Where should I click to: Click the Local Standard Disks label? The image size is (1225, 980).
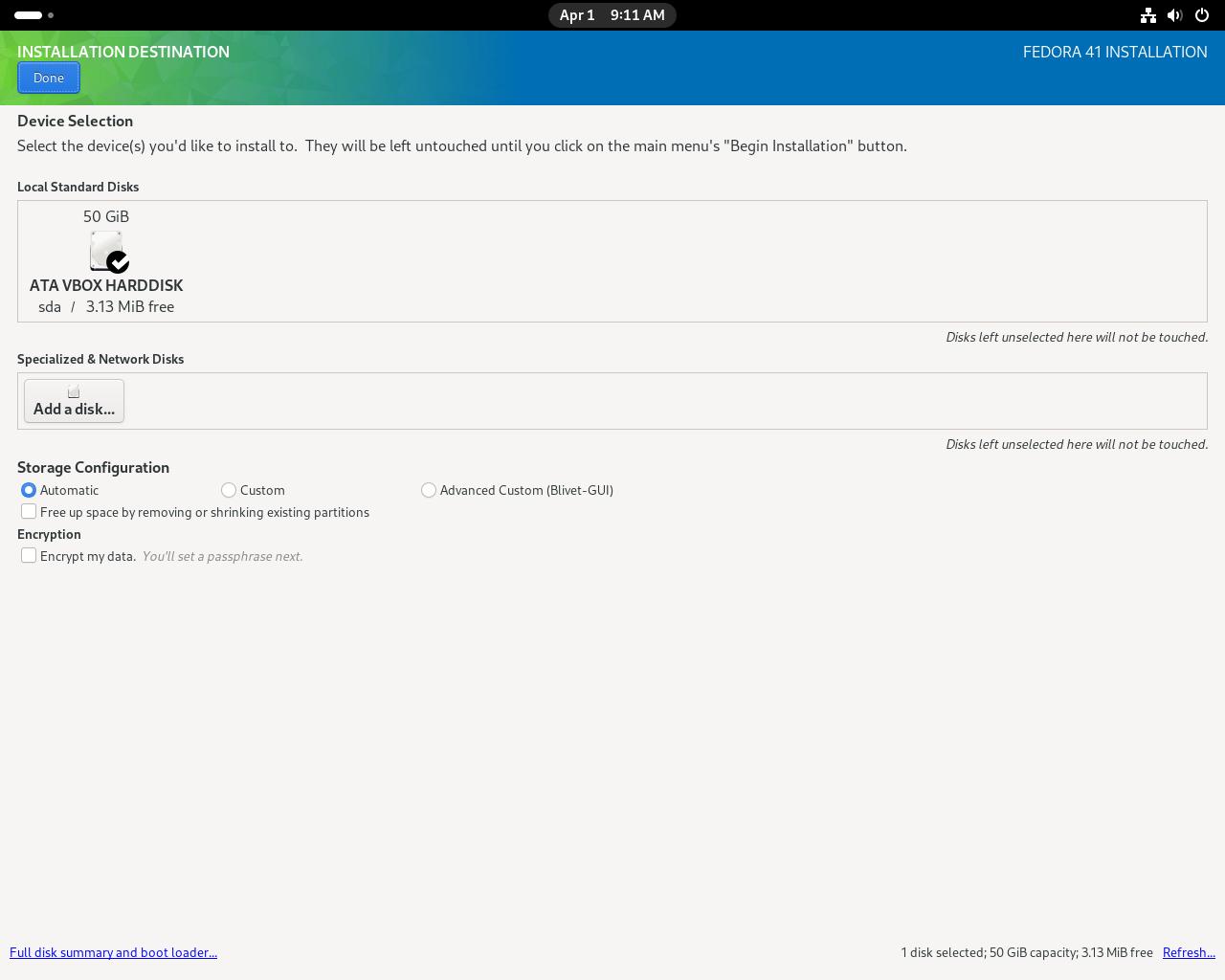pos(78,187)
